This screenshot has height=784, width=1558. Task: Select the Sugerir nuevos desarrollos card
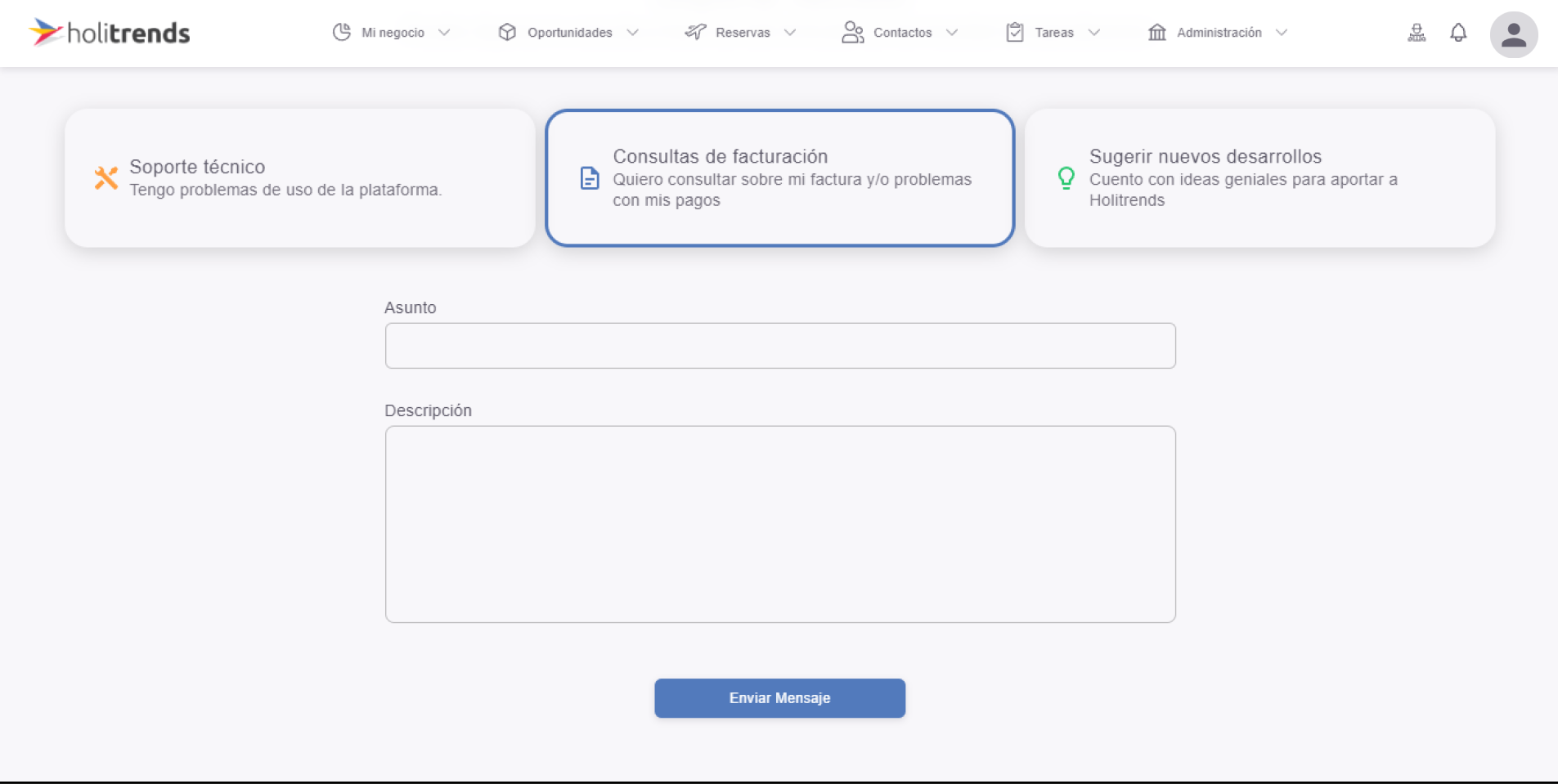1259,178
